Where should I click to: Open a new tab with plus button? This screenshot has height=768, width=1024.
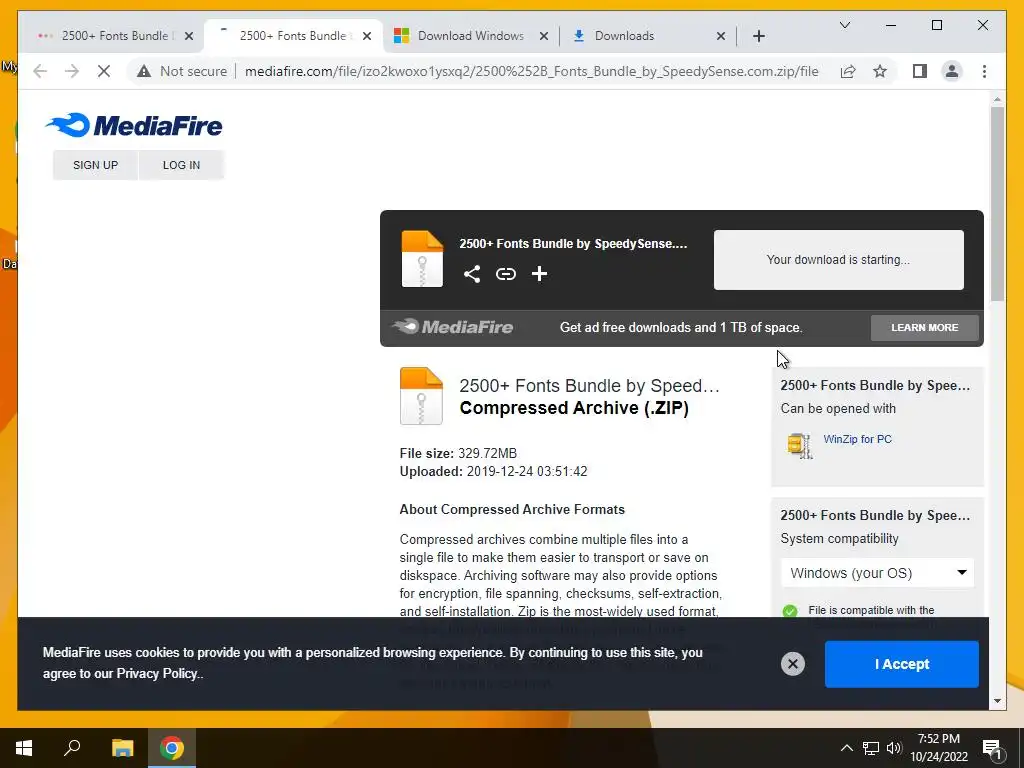758,36
